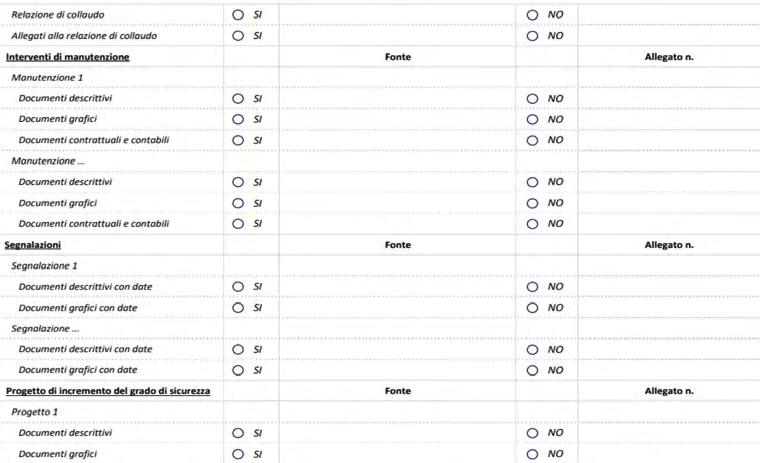Image resolution: width=760 pixels, height=463 pixels.
Task: Click the Segnalazioni section heading
Action: (x=34, y=244)
